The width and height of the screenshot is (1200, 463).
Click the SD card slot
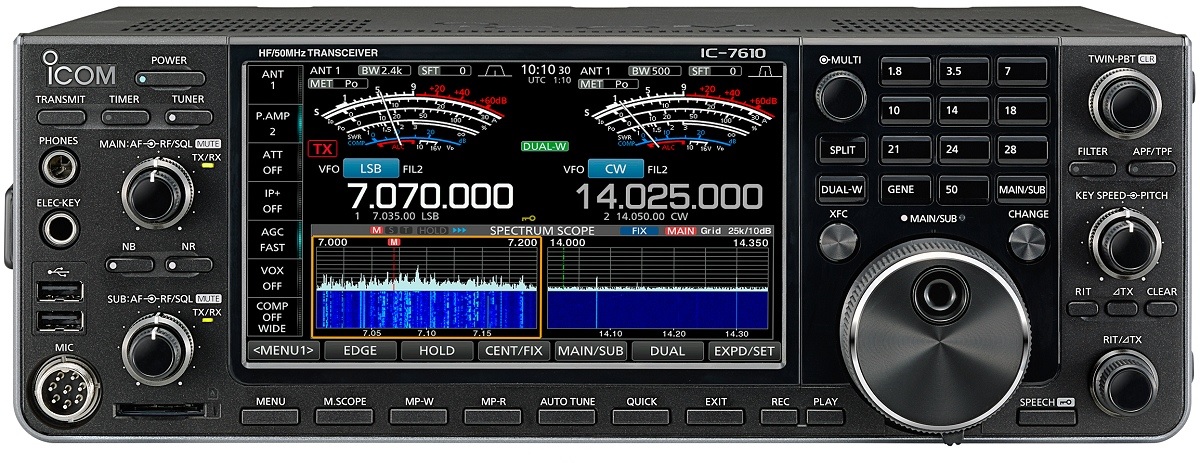pos(162,409)
